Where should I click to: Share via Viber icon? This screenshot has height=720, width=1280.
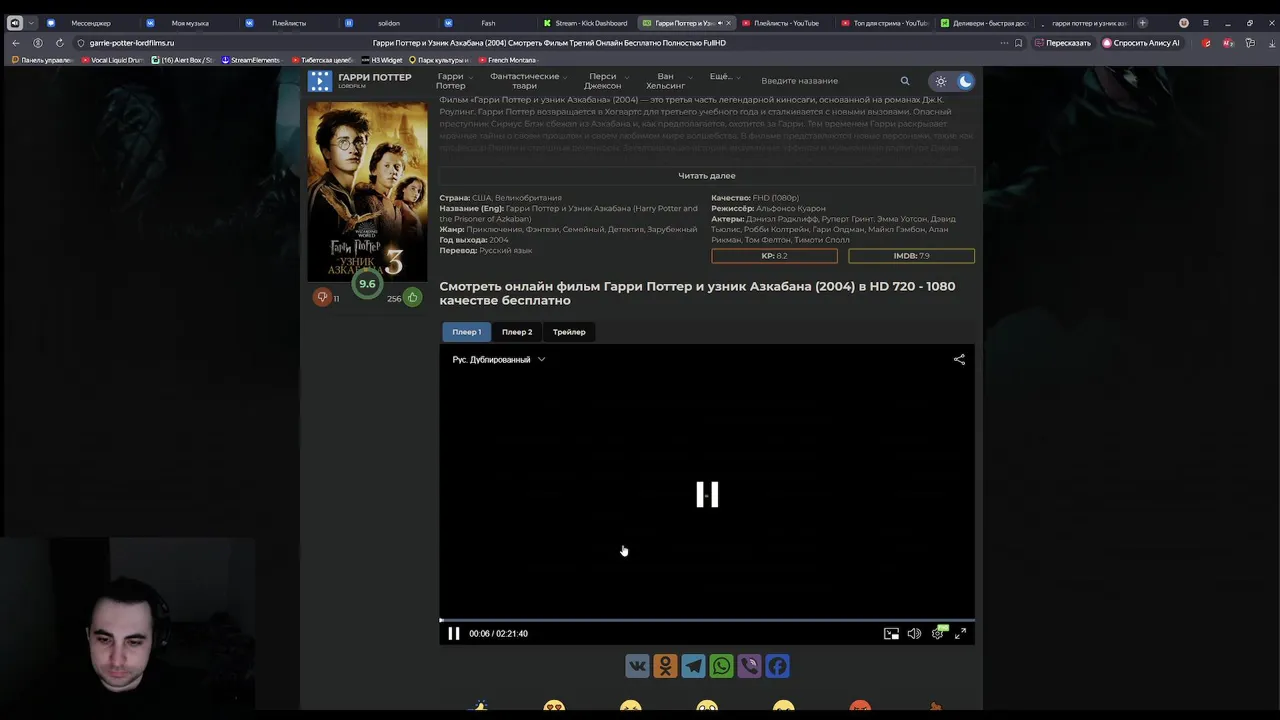749,665
